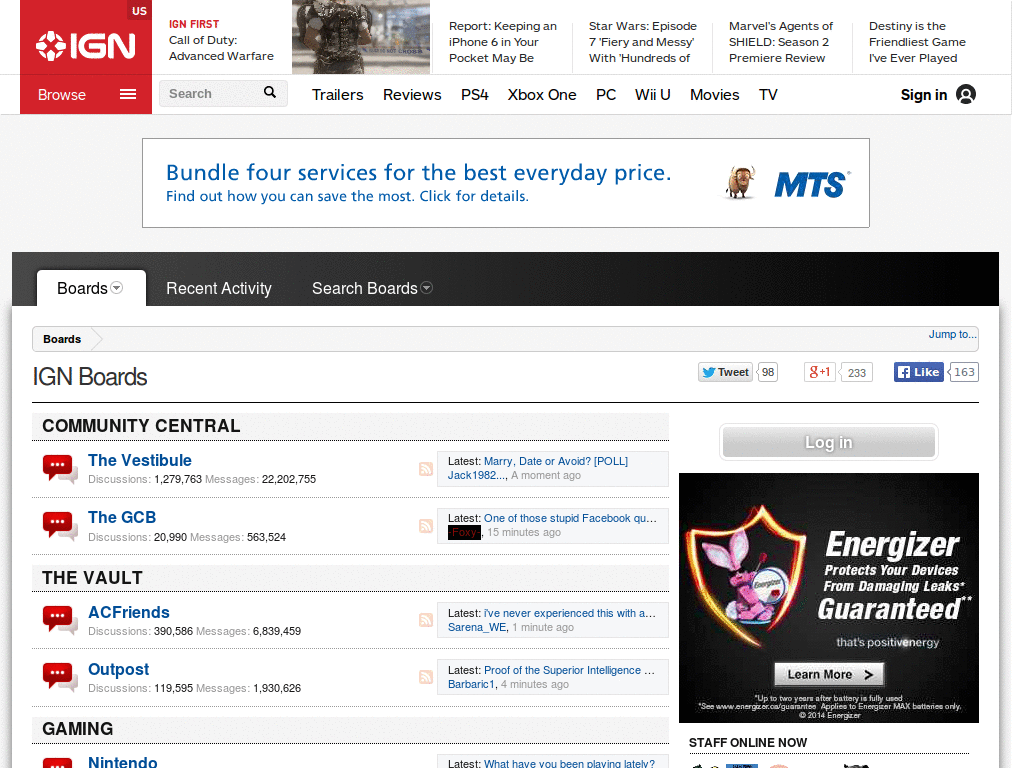Screen dimensions: 1024x768
Task: Go to the Xbox One section
Action: click(542, 95)
